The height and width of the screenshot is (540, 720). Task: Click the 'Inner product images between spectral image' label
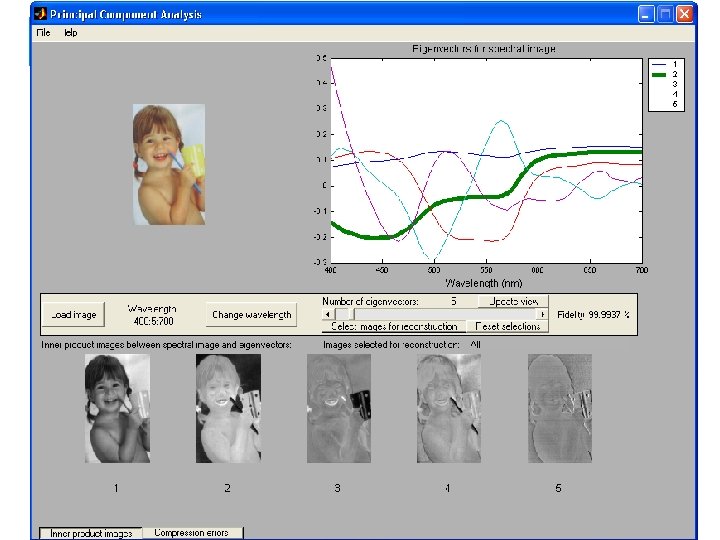166,344
